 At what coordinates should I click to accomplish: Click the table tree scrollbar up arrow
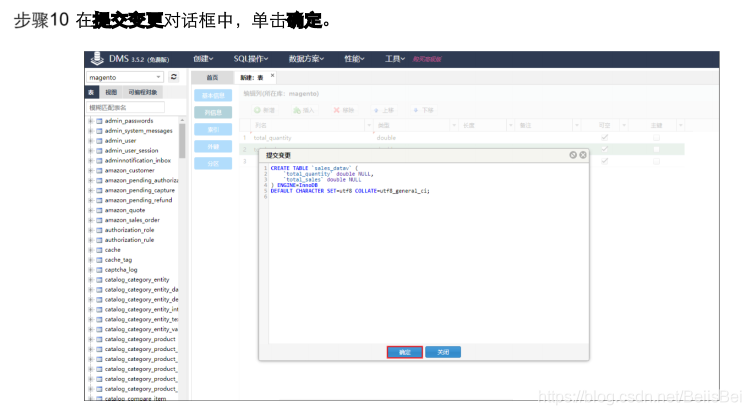coord(182,120)
